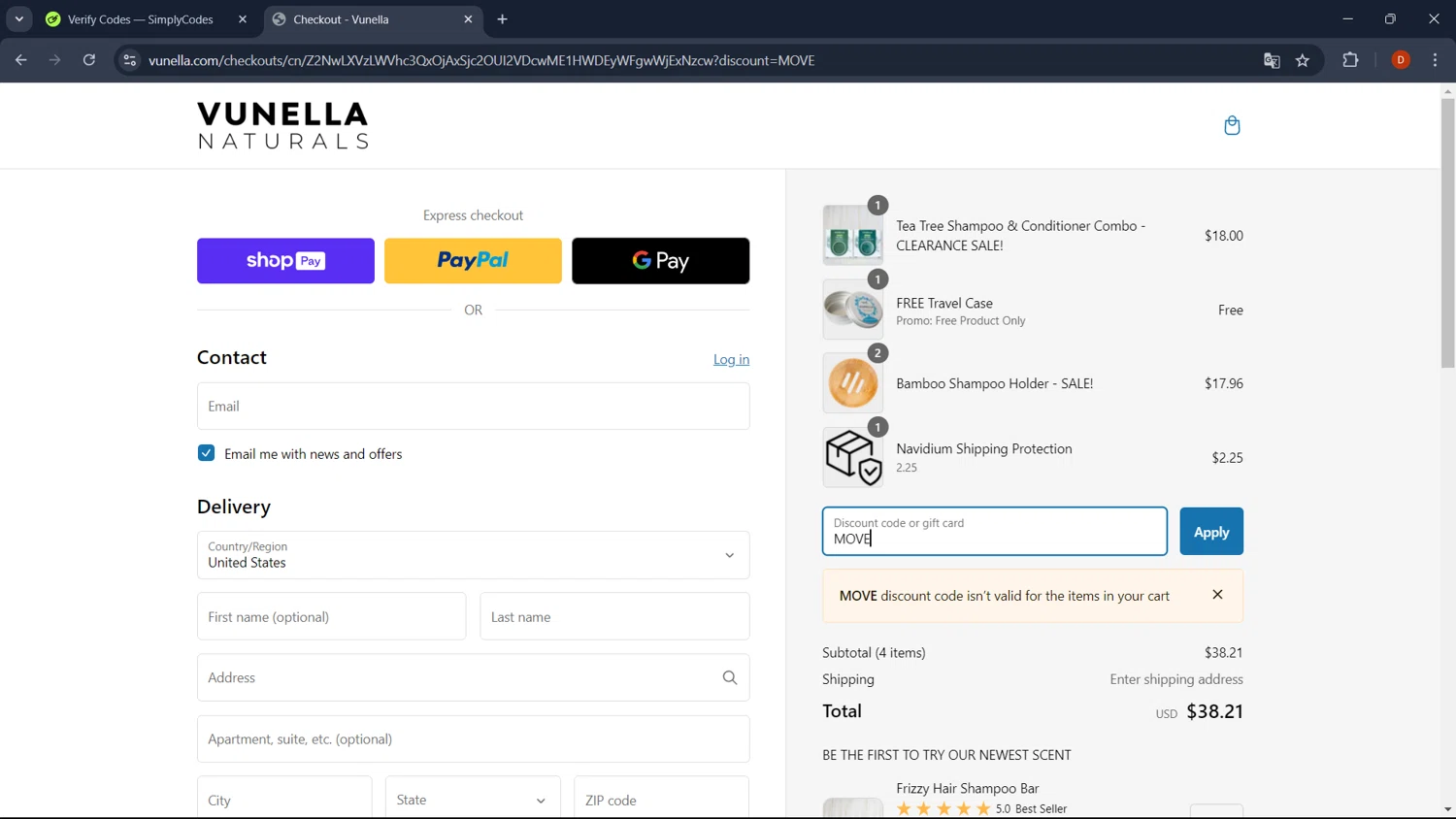Image resolution: width=1456 pixels, height=819 pixels.
Task: Open the Country/Region dropdown
Action: [x=473, y=555]
